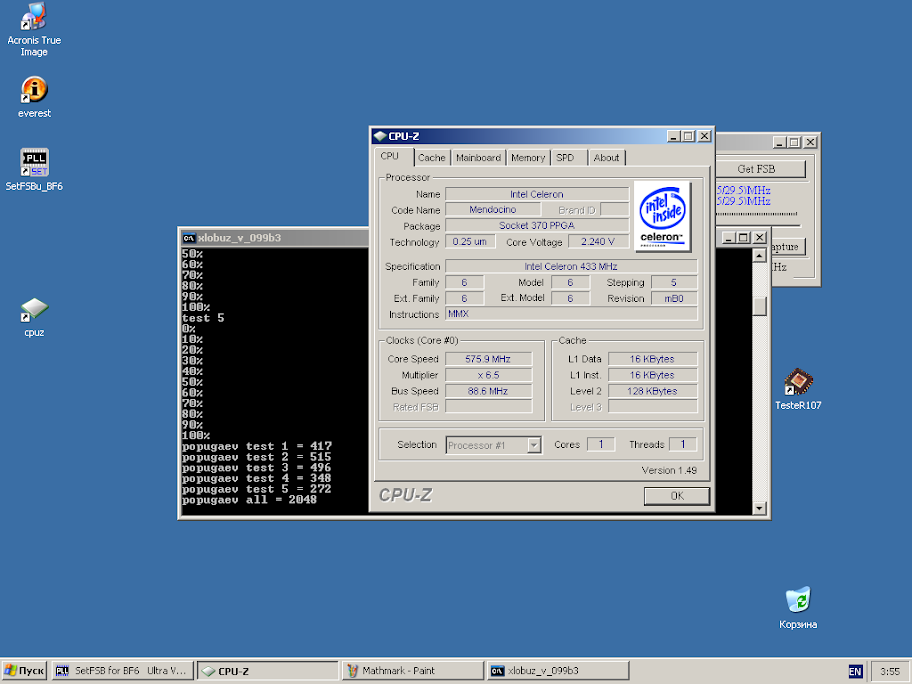The width and height of the screenshot is (912, 684).
Task: Open the TesteR107 desktop icon
Action: [x=798, y=389]
